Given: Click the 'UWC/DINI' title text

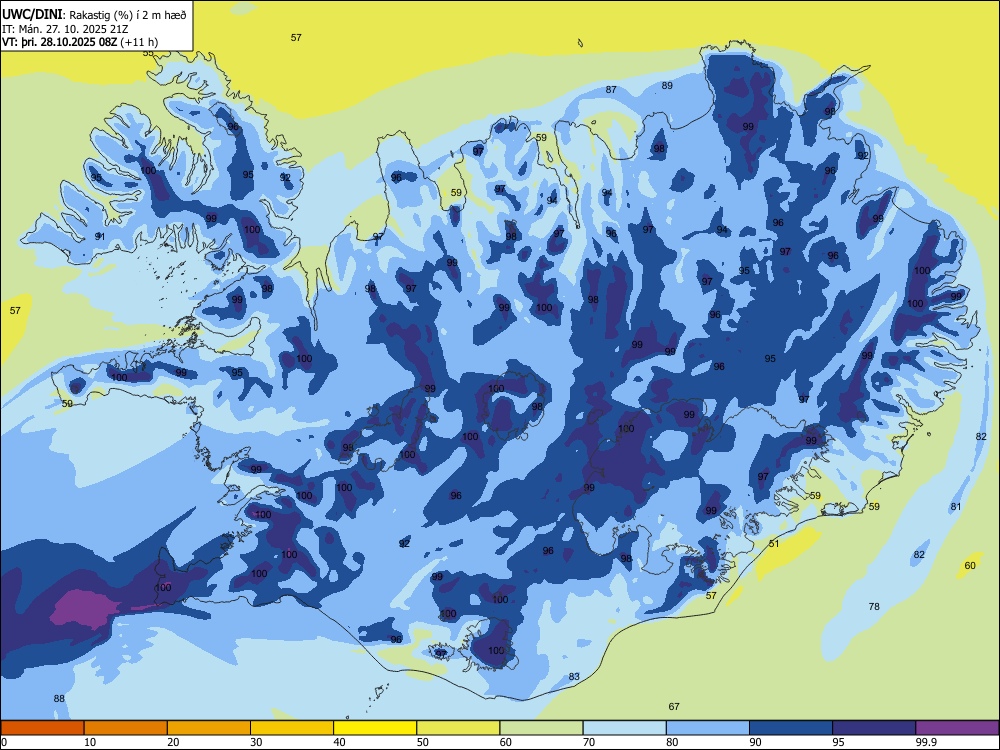Looking at the screenshot, I should [32, 15].
